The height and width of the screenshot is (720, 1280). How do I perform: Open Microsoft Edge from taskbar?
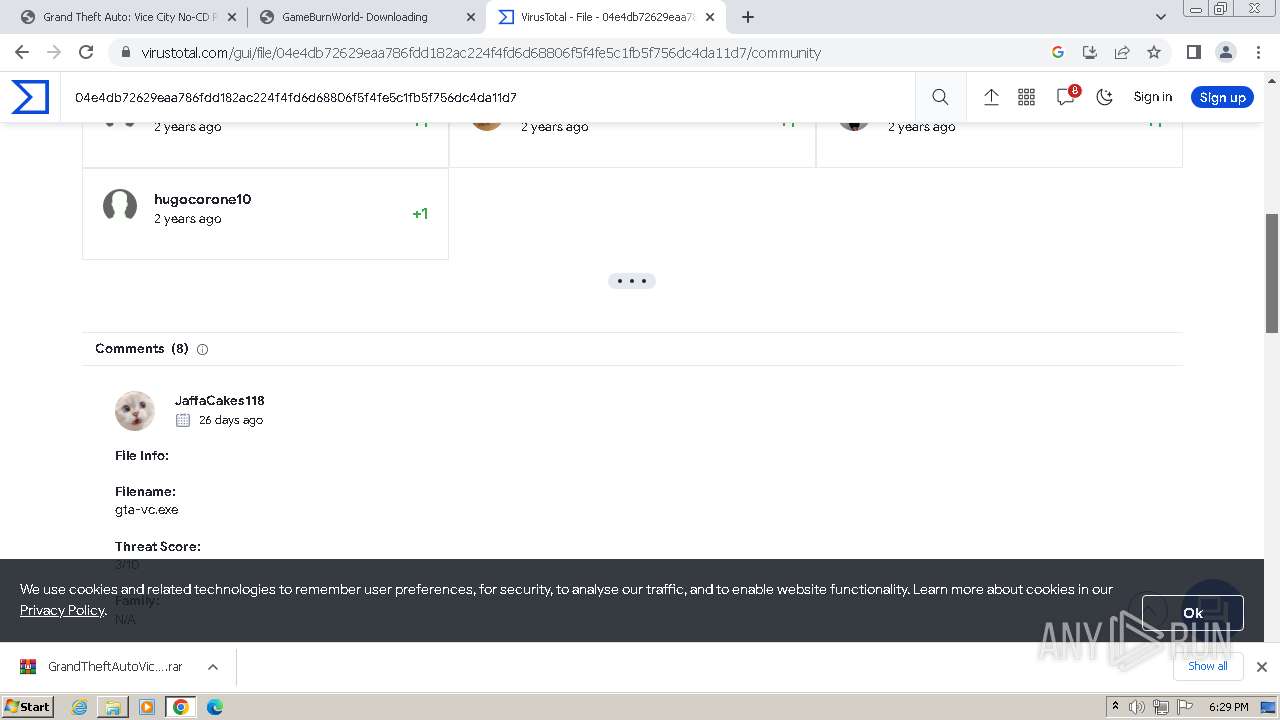pyautogui.click(x=215, y=706)
